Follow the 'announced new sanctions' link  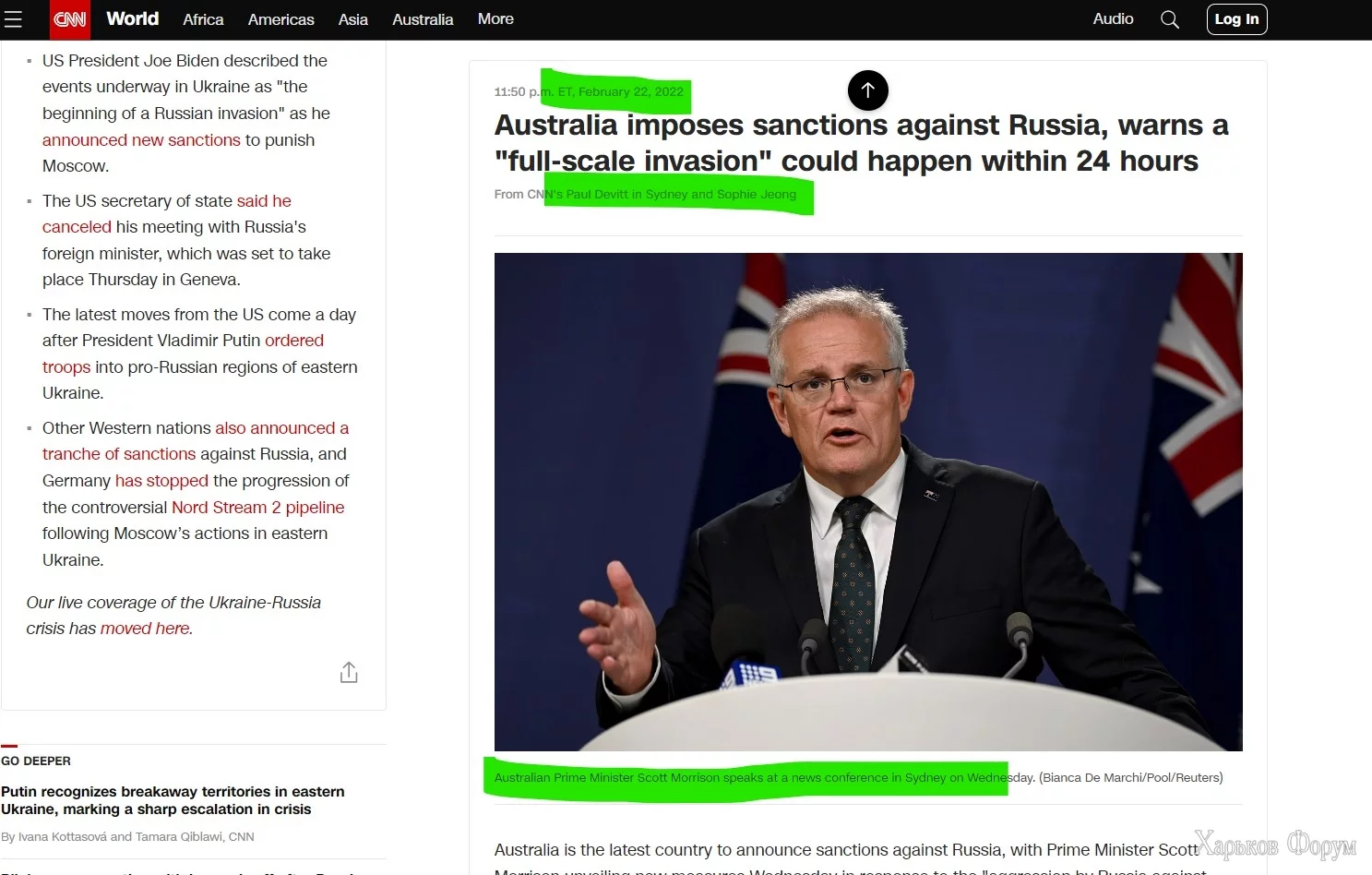[141, 140]
